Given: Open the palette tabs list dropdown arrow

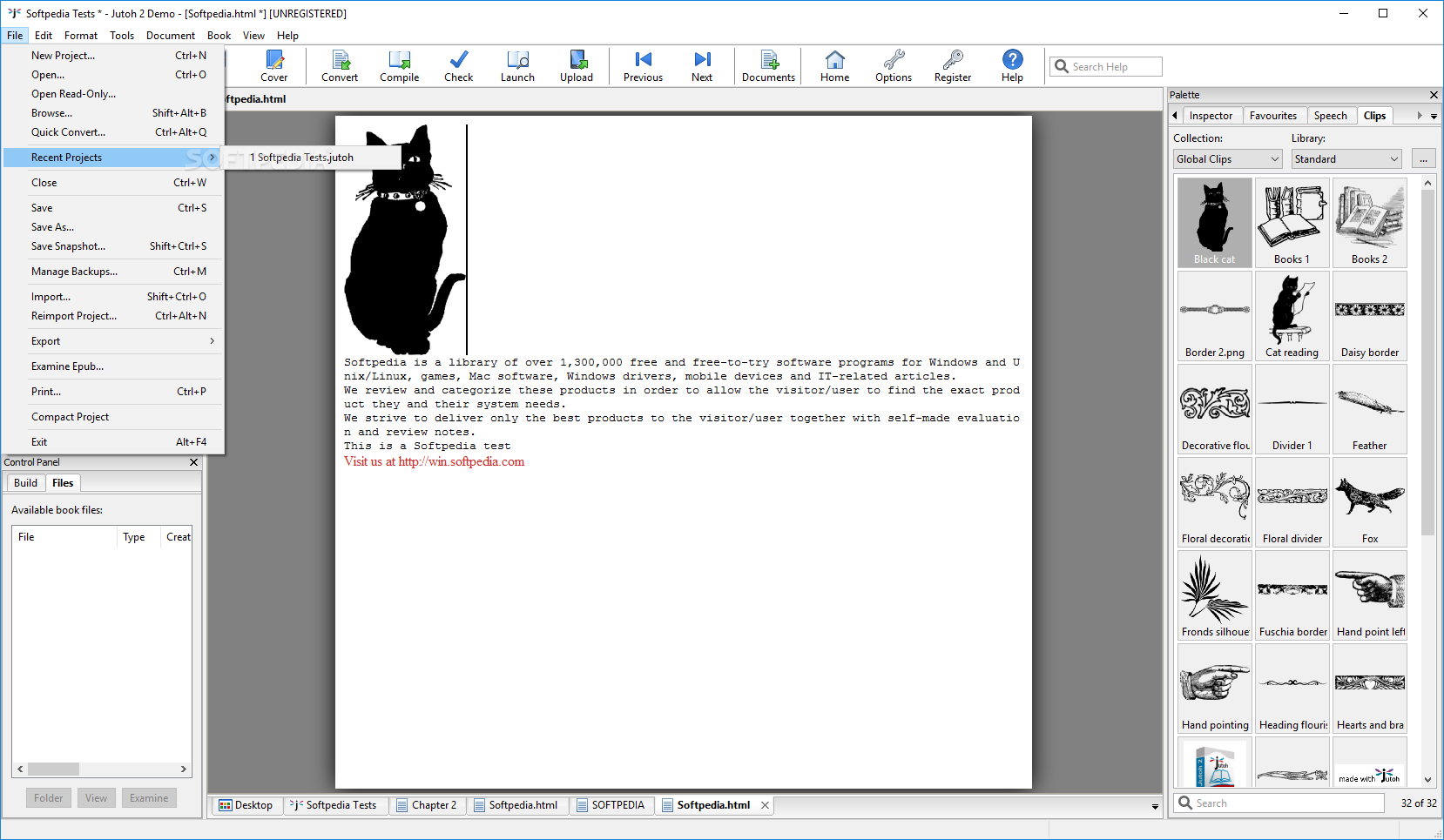Looking at the screenshot, I should (1434, 116).
